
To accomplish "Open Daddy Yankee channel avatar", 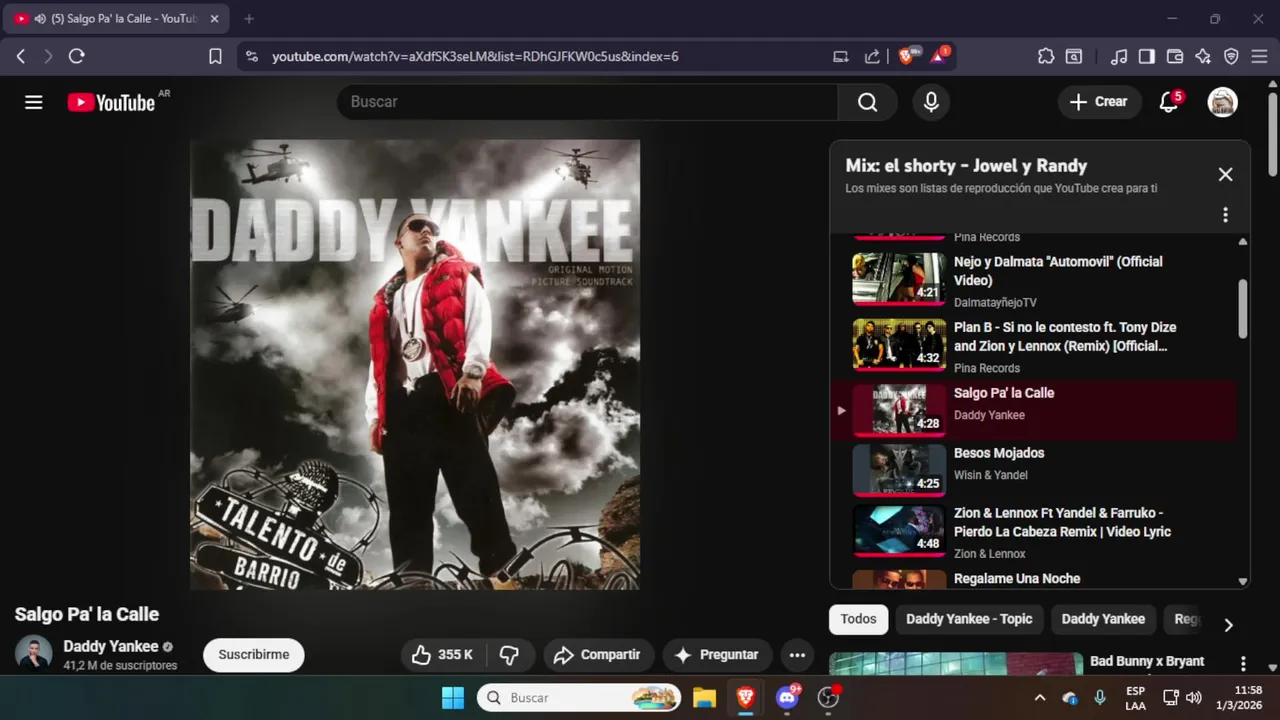I will pos(33,653).
